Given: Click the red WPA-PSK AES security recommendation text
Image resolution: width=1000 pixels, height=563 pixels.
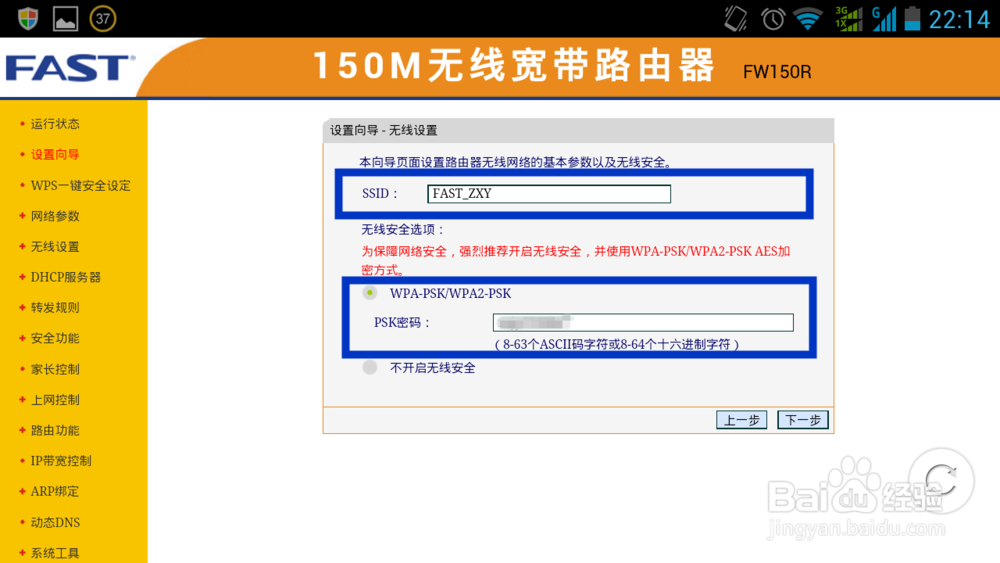Looking at the screenshot, I should 576,260.
